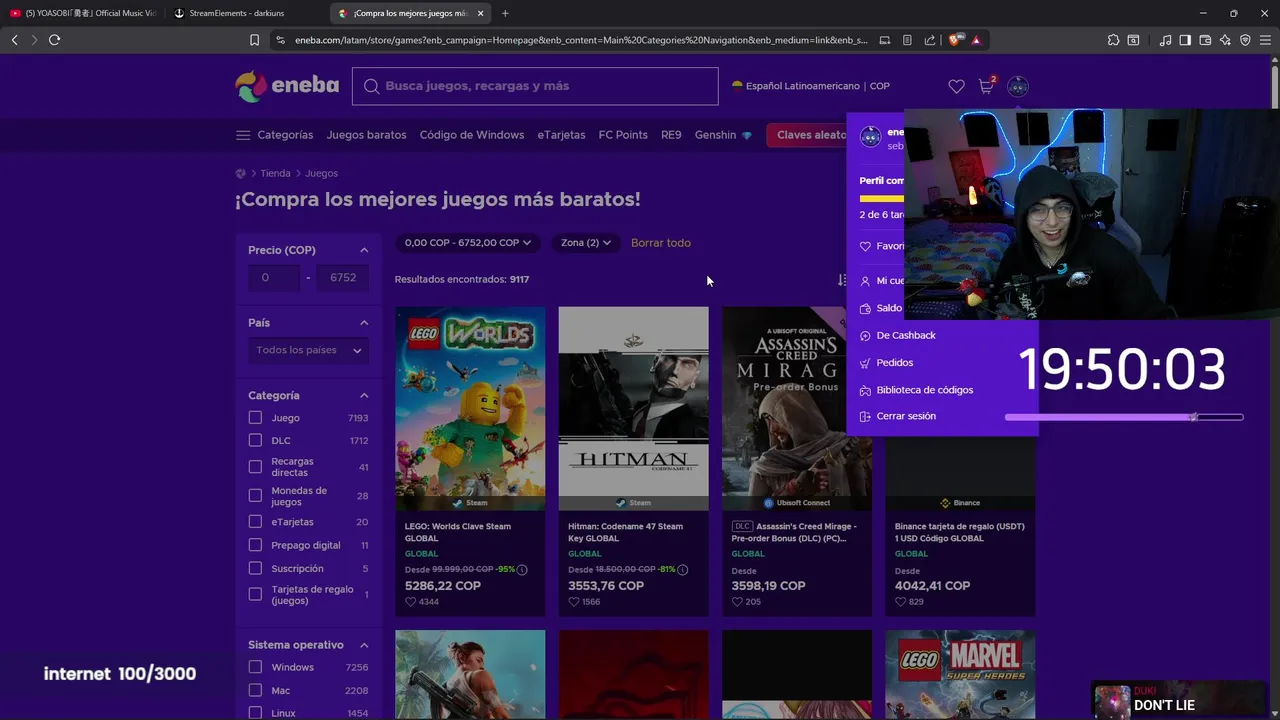Collapse the Precio (COP) filter section
1280x720 pixels.
click(x=364, y=250)
